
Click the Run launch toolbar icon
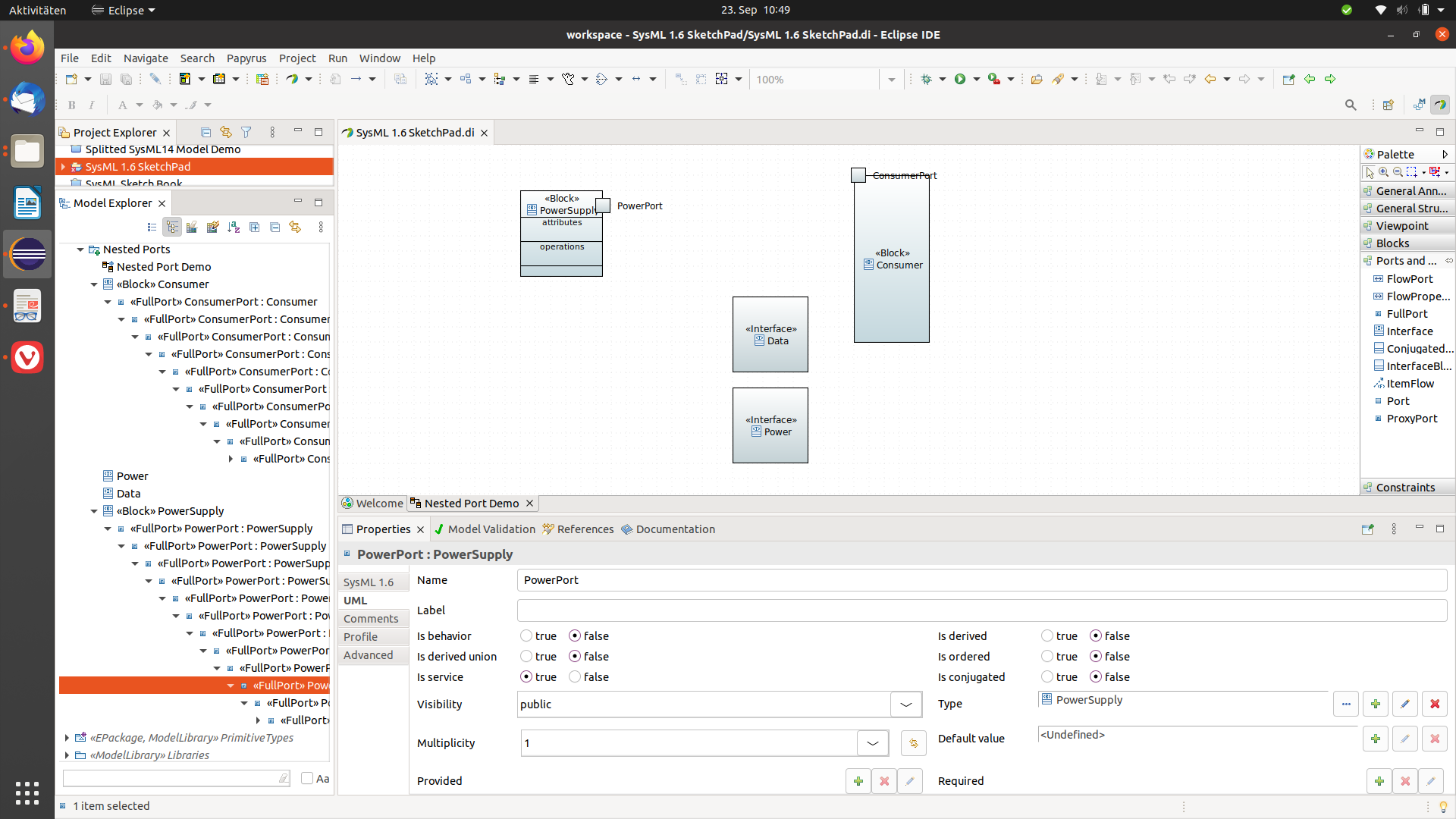point(960,79)
